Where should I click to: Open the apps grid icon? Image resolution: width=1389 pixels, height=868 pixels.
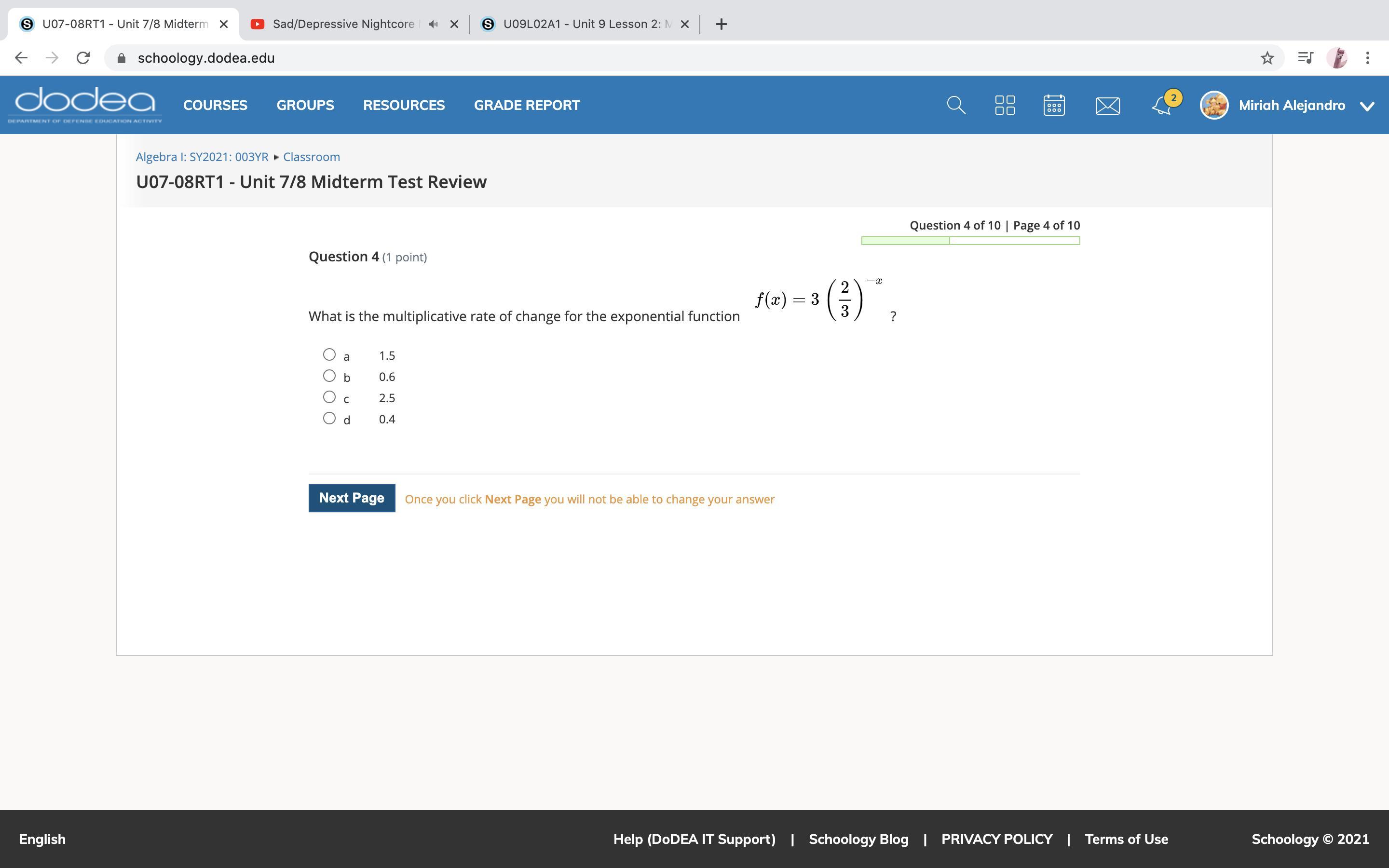tap(1005, 106)
